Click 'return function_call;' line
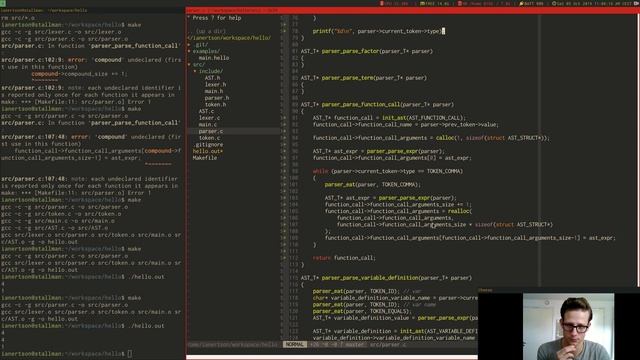This screenshot has height=360, width=640. pos(344,258)
